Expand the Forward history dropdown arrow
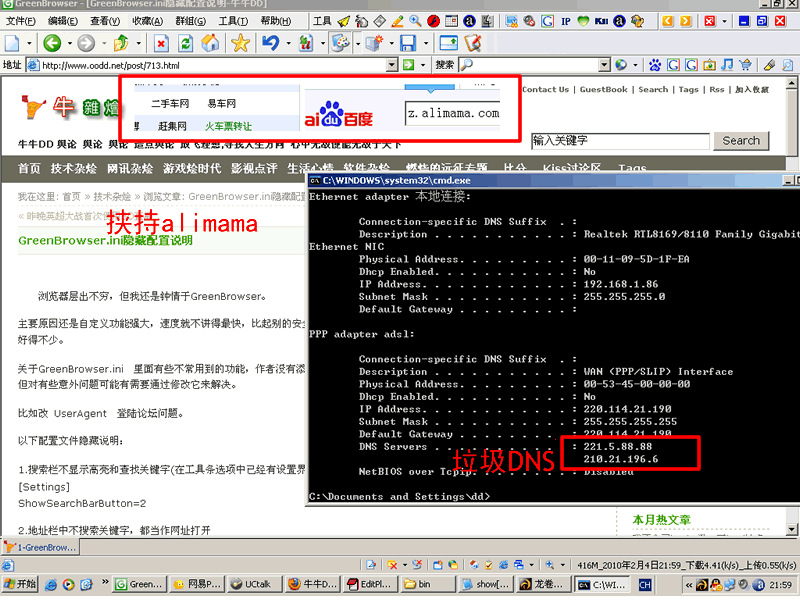800x600 pixels. 104,43
